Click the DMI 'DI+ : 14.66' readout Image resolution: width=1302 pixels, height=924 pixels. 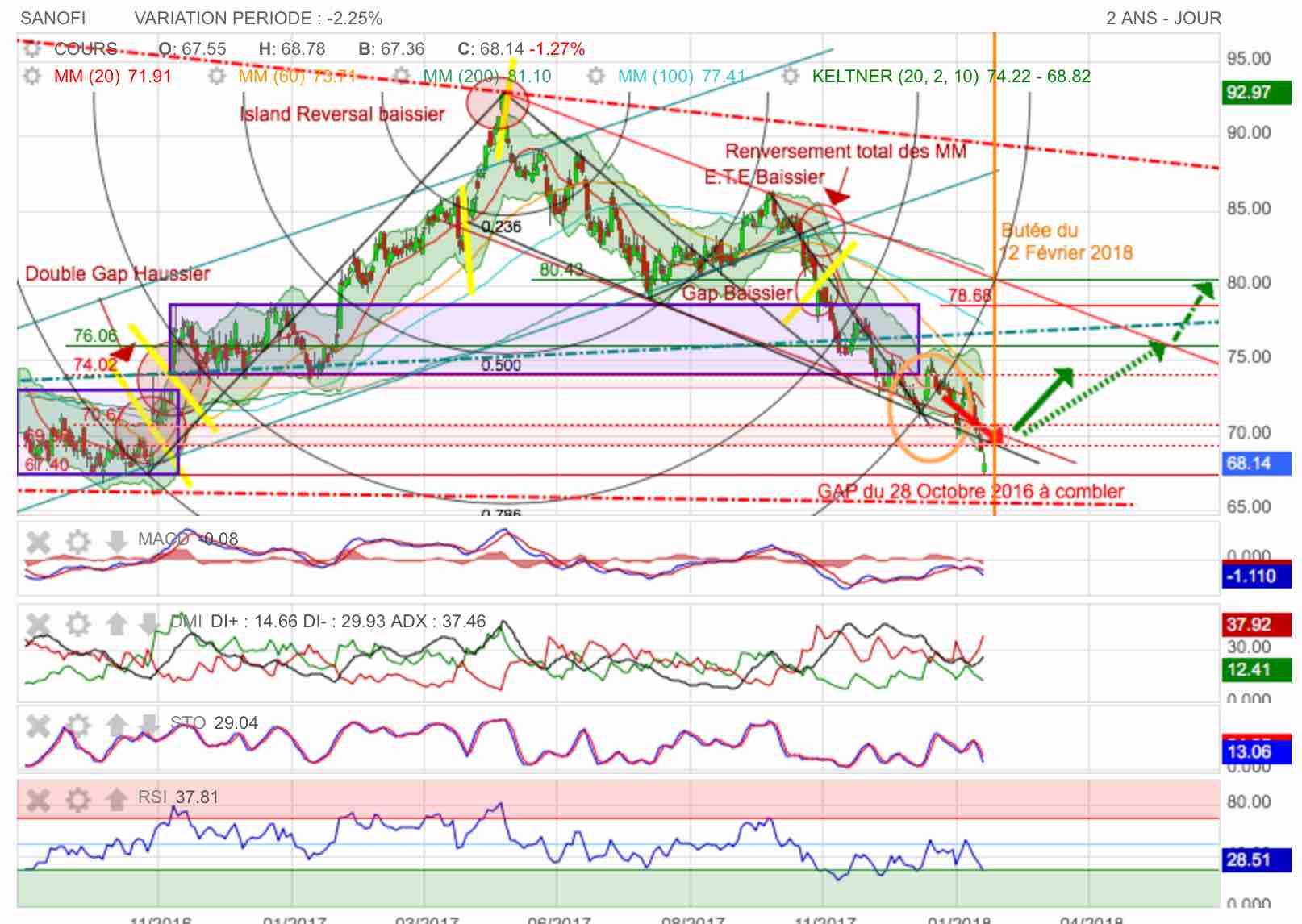tap(254, 622)
